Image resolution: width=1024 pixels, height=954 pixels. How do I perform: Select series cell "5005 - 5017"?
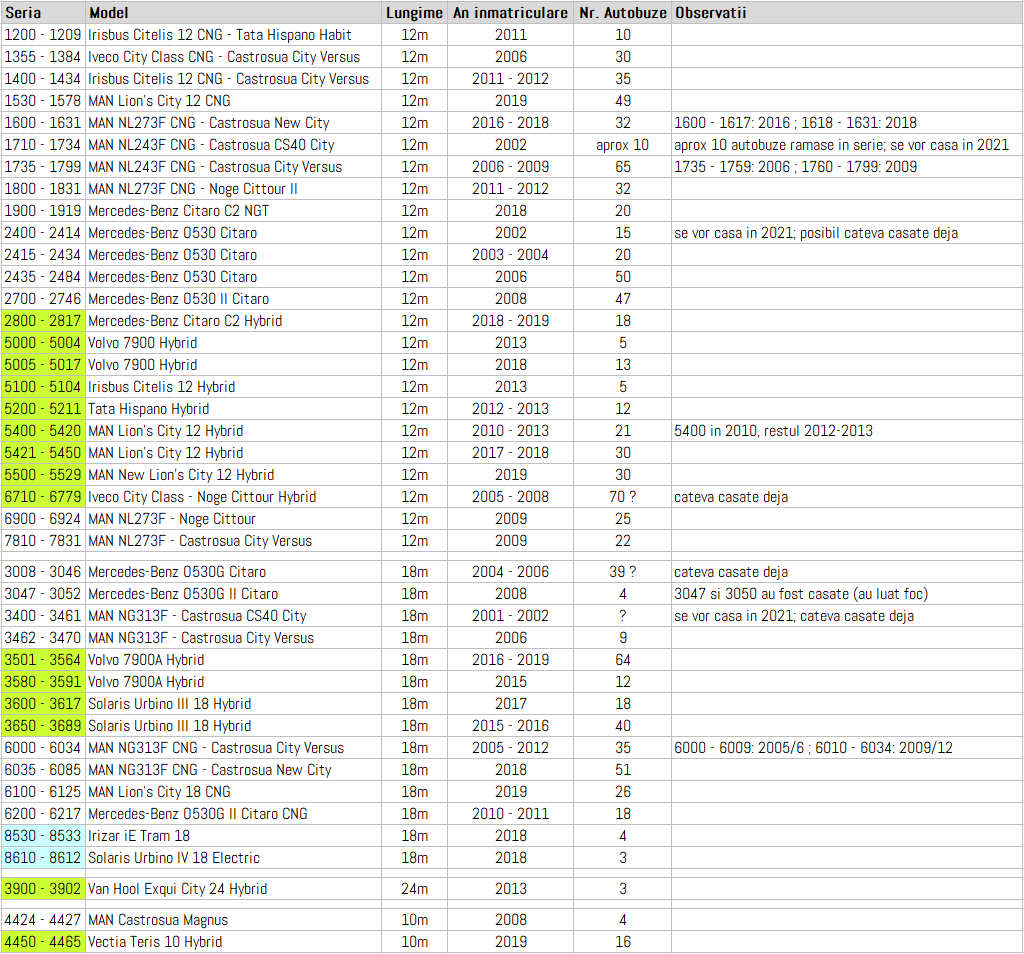pyautogui.click(x=43, y=365)
